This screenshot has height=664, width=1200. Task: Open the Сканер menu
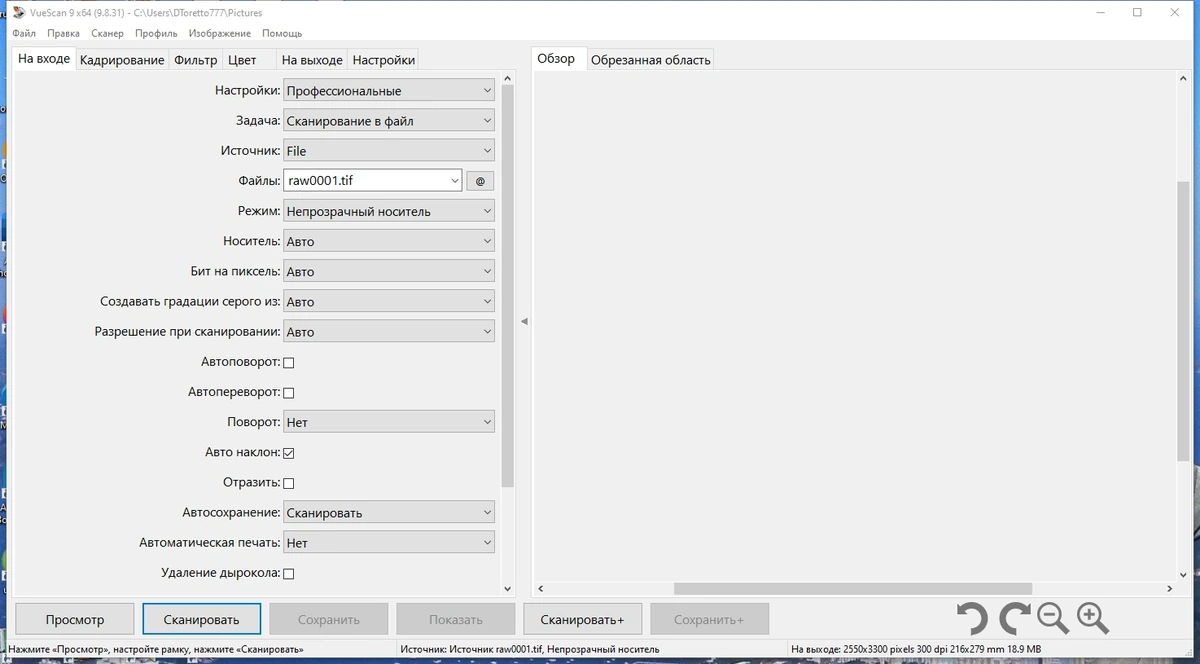(107, 33)
